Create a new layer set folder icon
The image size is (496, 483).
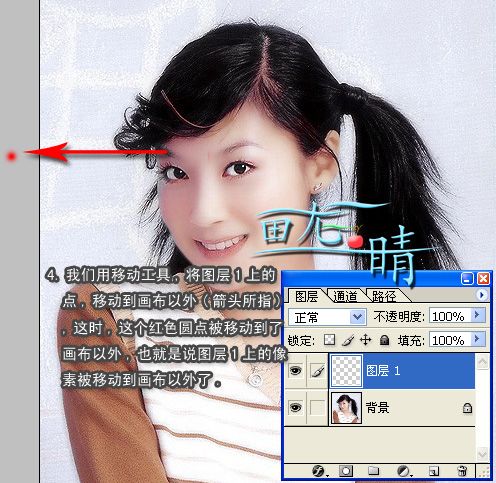coord(373,471)
